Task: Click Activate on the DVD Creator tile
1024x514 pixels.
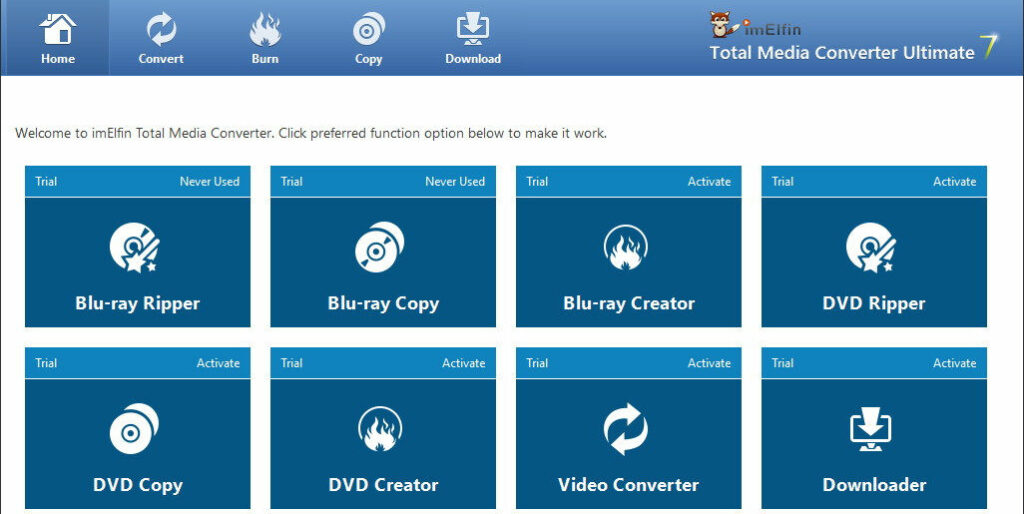Action: click(464, 363)
